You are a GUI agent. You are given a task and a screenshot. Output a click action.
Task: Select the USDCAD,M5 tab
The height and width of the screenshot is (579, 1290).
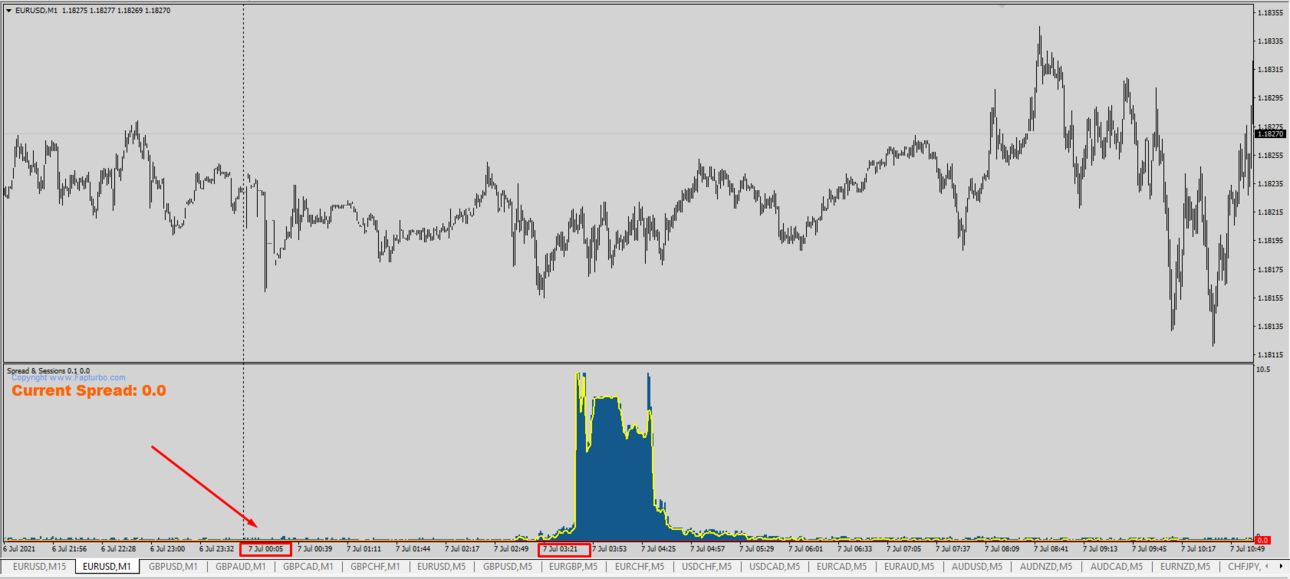[775, 567]
